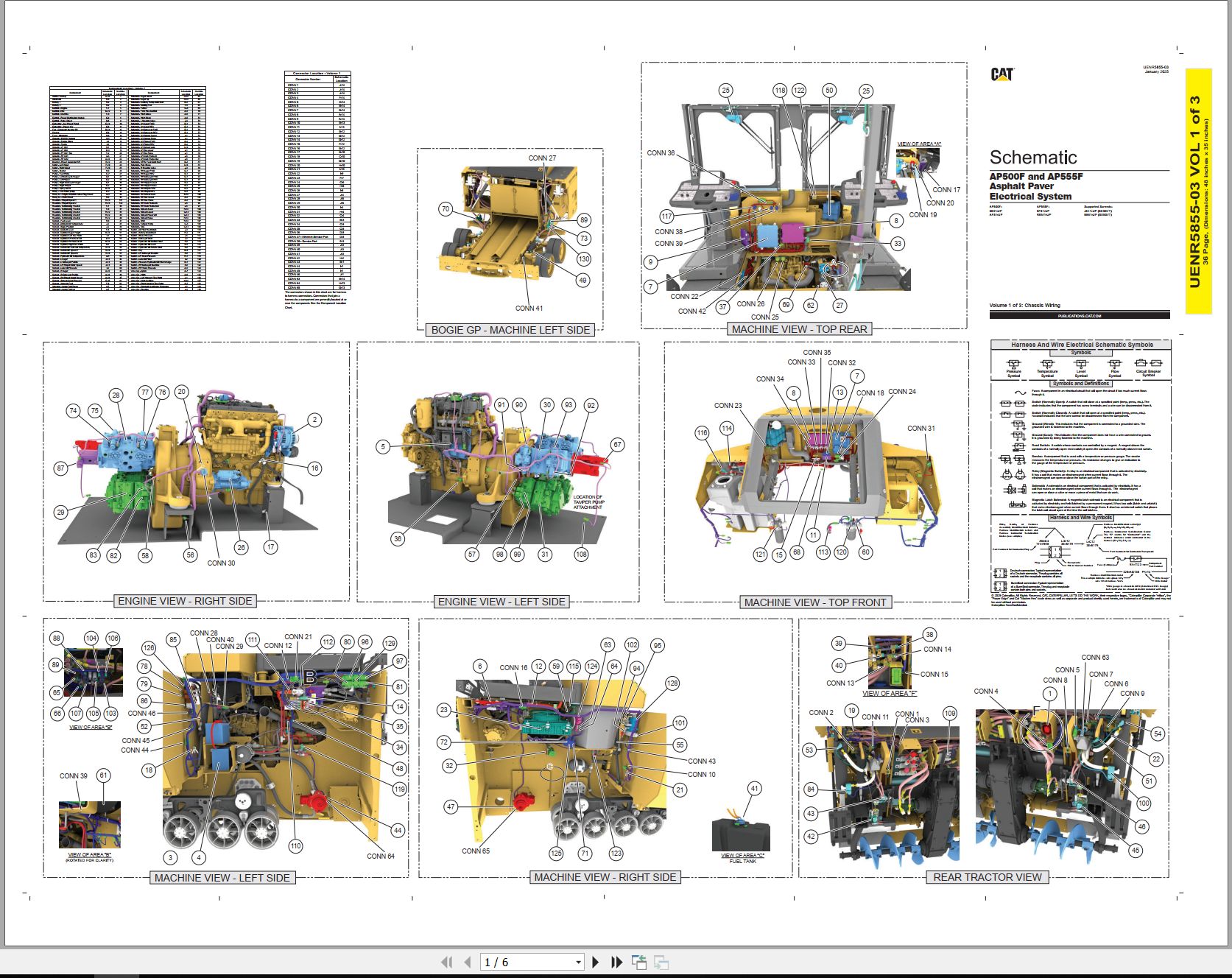
Task: Click CONN 31 label in top front view
Action: [x=921, y=429]
